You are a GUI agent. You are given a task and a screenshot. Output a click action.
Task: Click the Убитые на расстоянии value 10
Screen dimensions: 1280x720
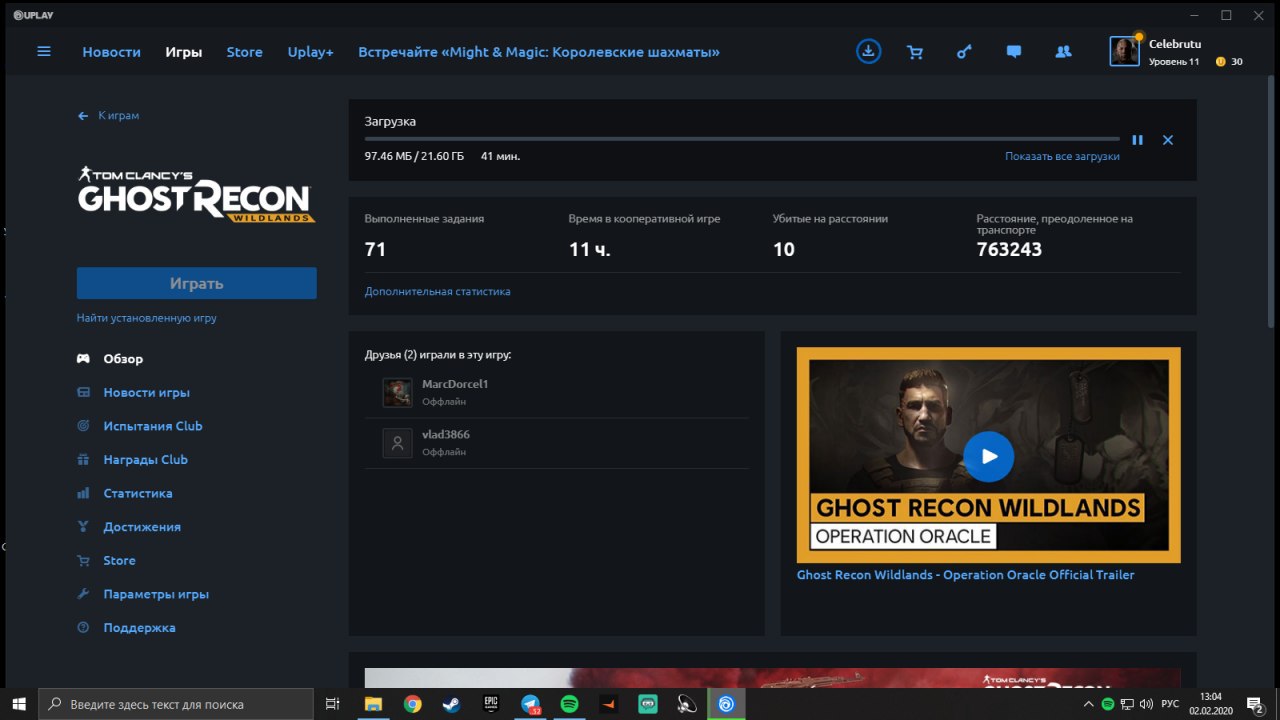point(784,249)
